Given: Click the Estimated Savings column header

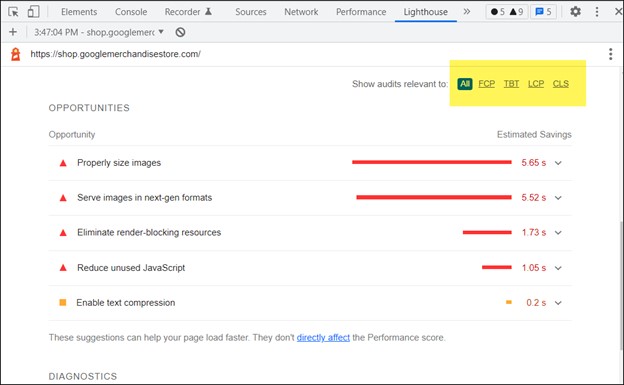Looking at the screenshot, I should click(x=534, y=135).
